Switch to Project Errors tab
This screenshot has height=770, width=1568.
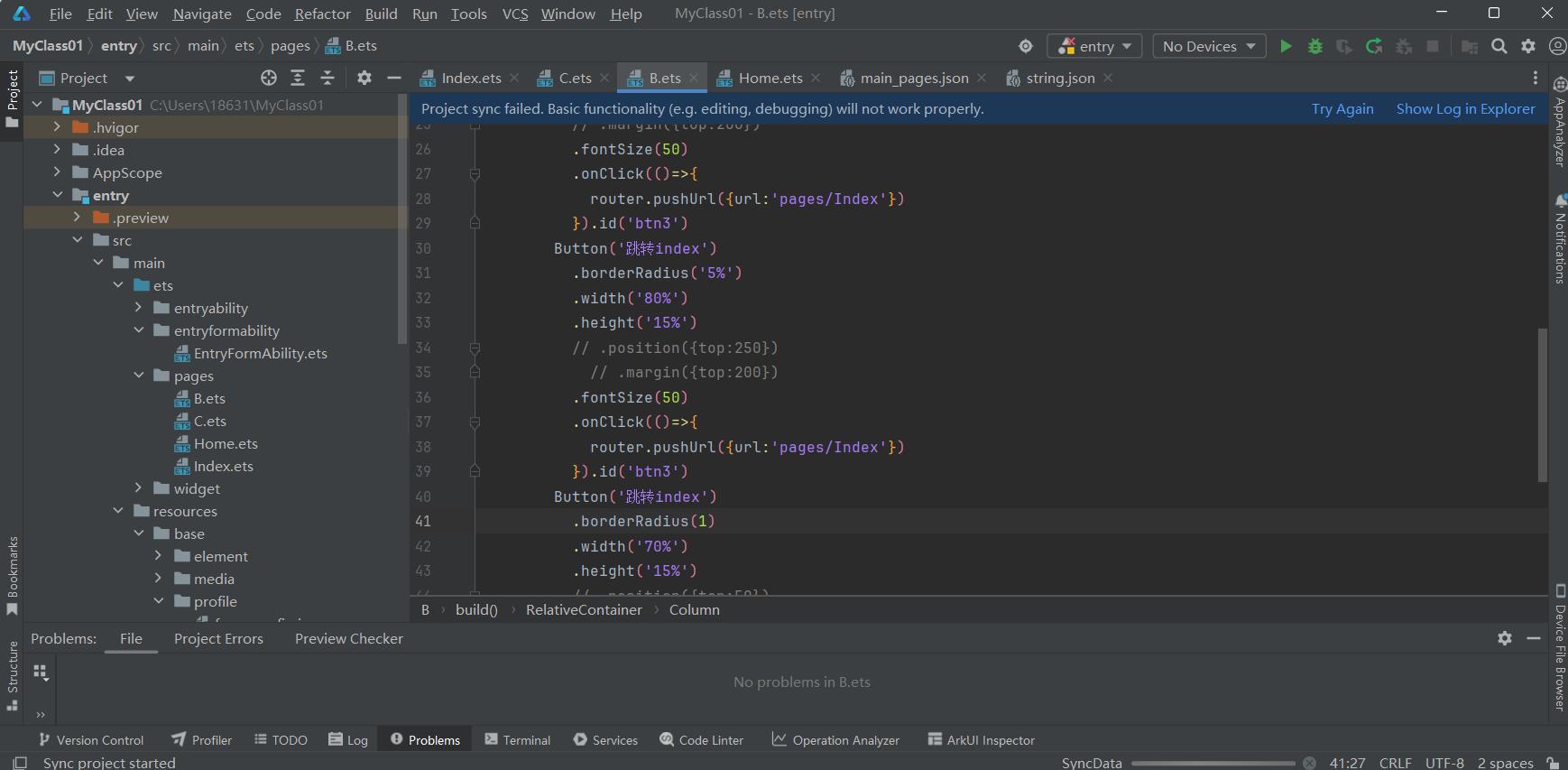click(x=218, y=638)
